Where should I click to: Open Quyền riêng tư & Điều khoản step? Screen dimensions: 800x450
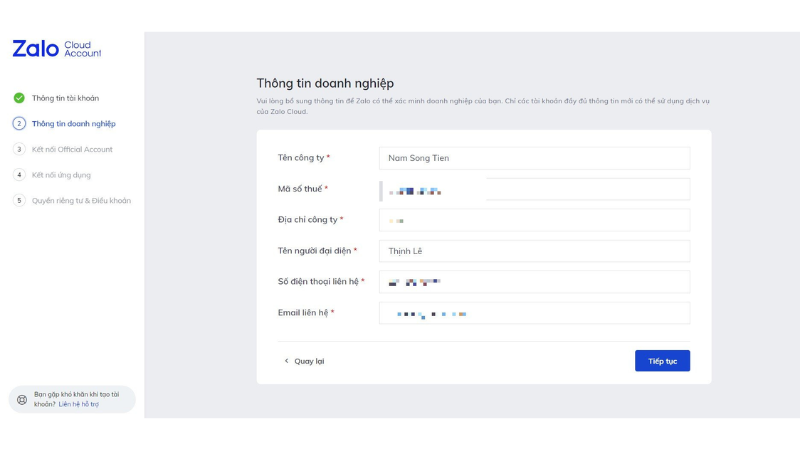tap(81, 200)
